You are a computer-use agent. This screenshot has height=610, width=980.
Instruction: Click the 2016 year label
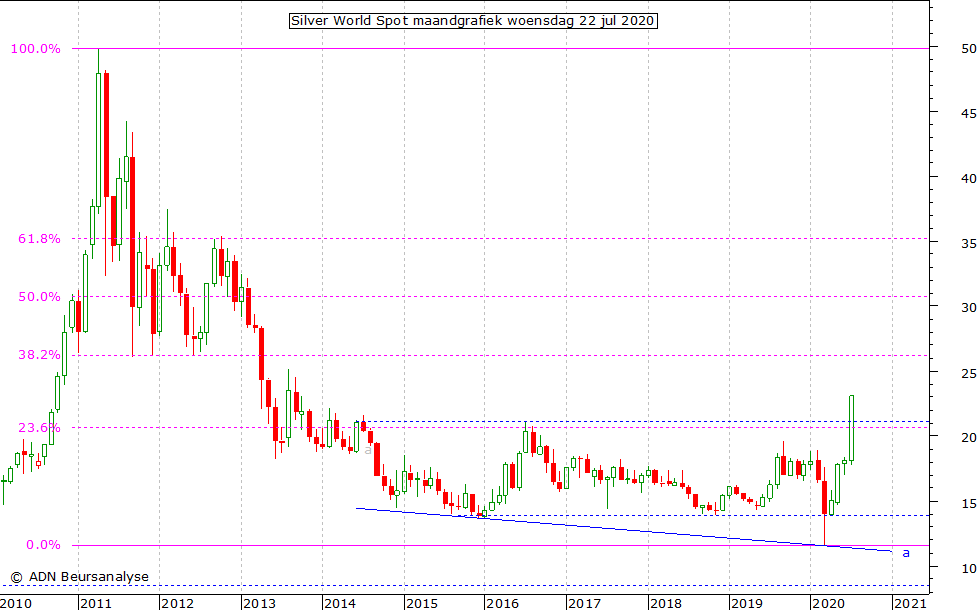tap(502, 603)
